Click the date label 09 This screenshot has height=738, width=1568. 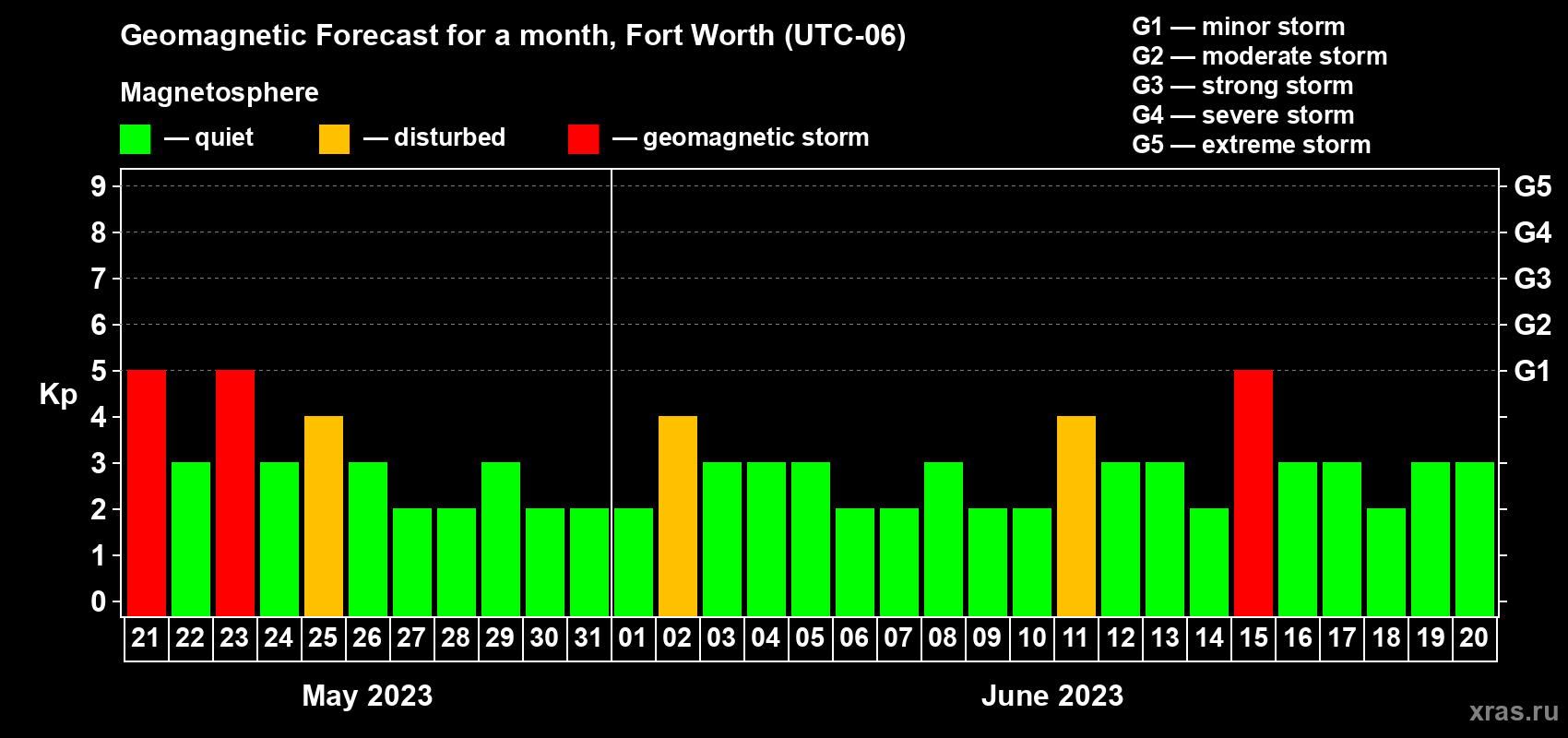tap(987, 637)
